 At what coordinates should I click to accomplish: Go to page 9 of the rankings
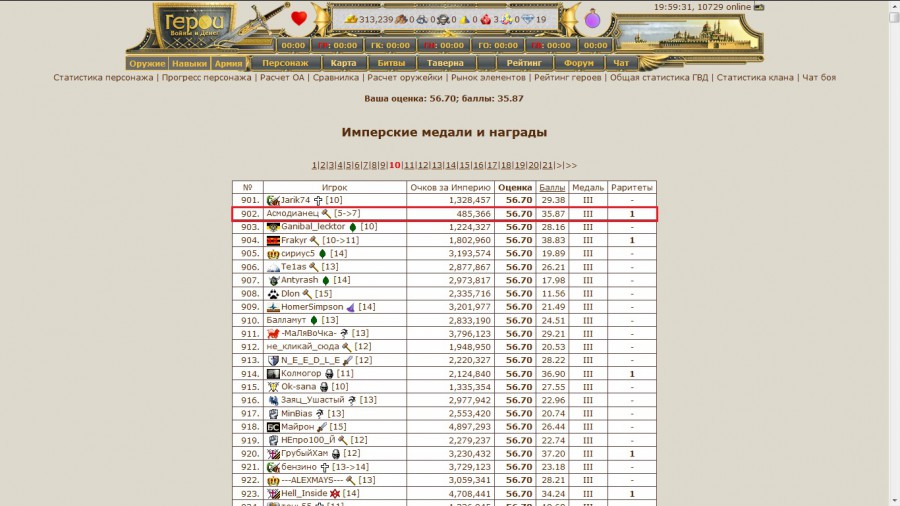coord(383,165)
